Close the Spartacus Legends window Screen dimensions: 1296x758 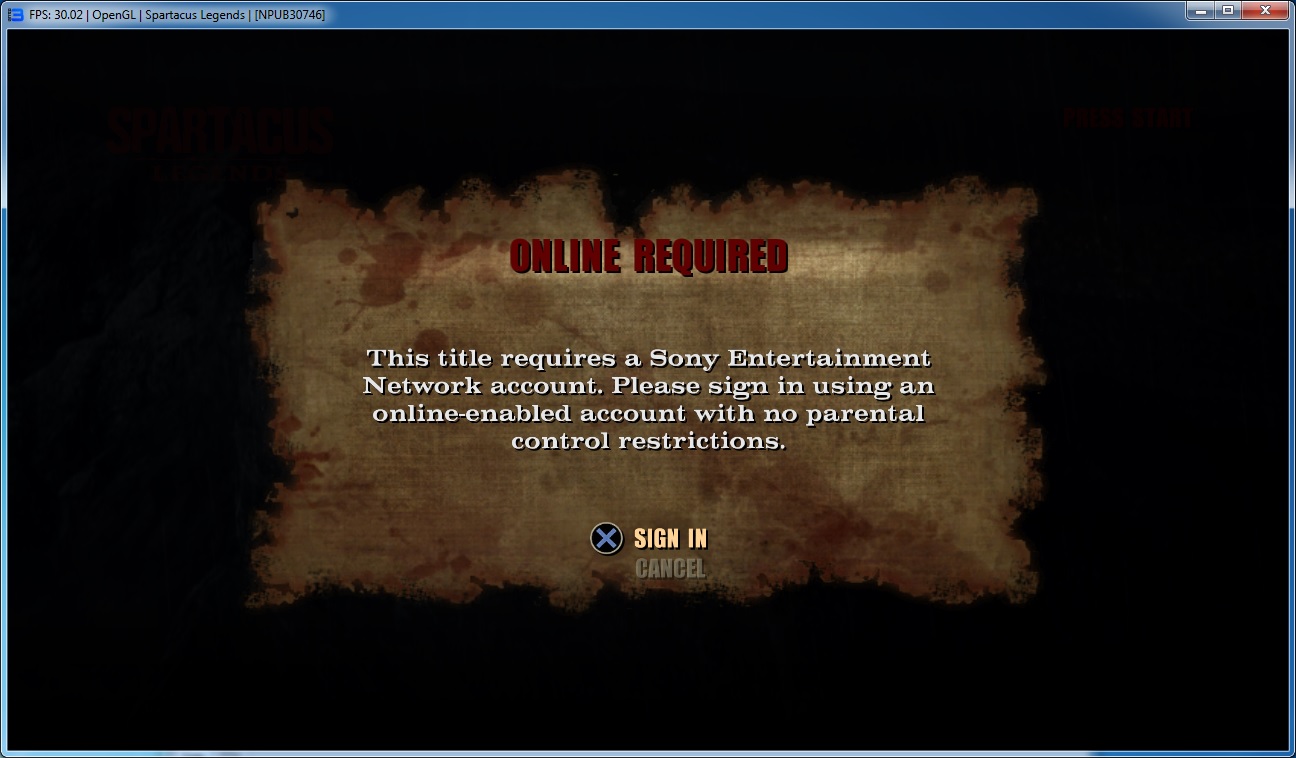(1266, 11)
